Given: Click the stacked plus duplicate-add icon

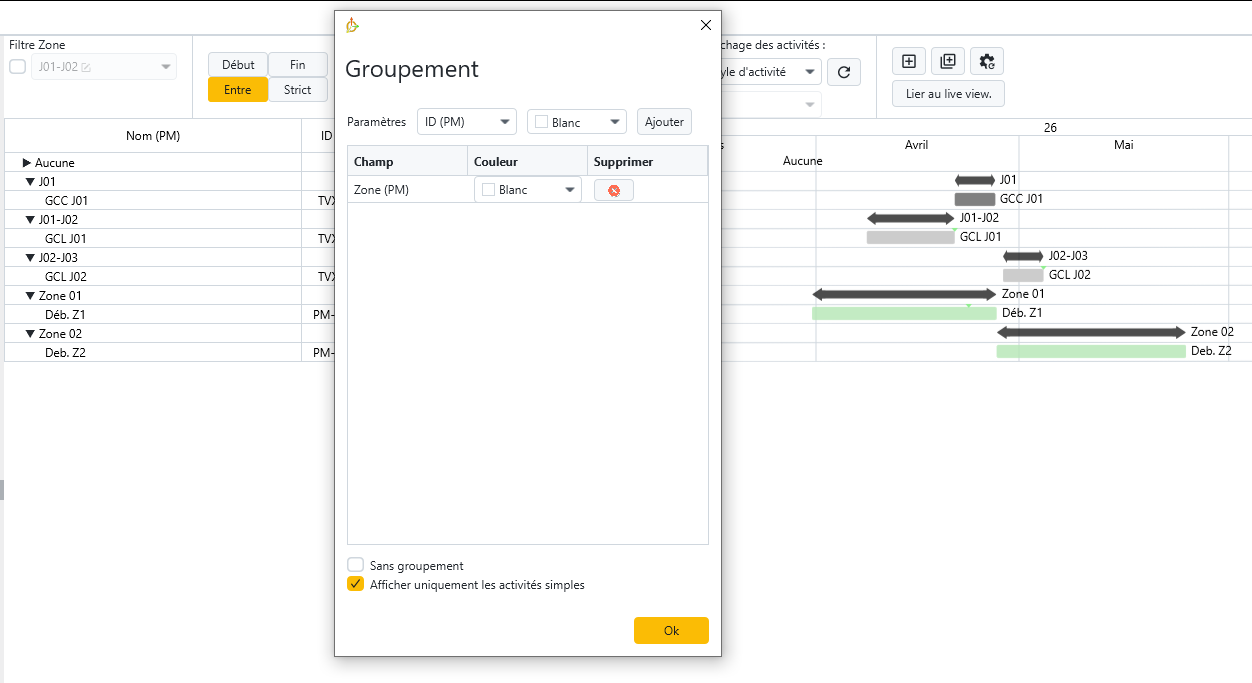Looking at the screenshot, I should [x=948, y=61].
